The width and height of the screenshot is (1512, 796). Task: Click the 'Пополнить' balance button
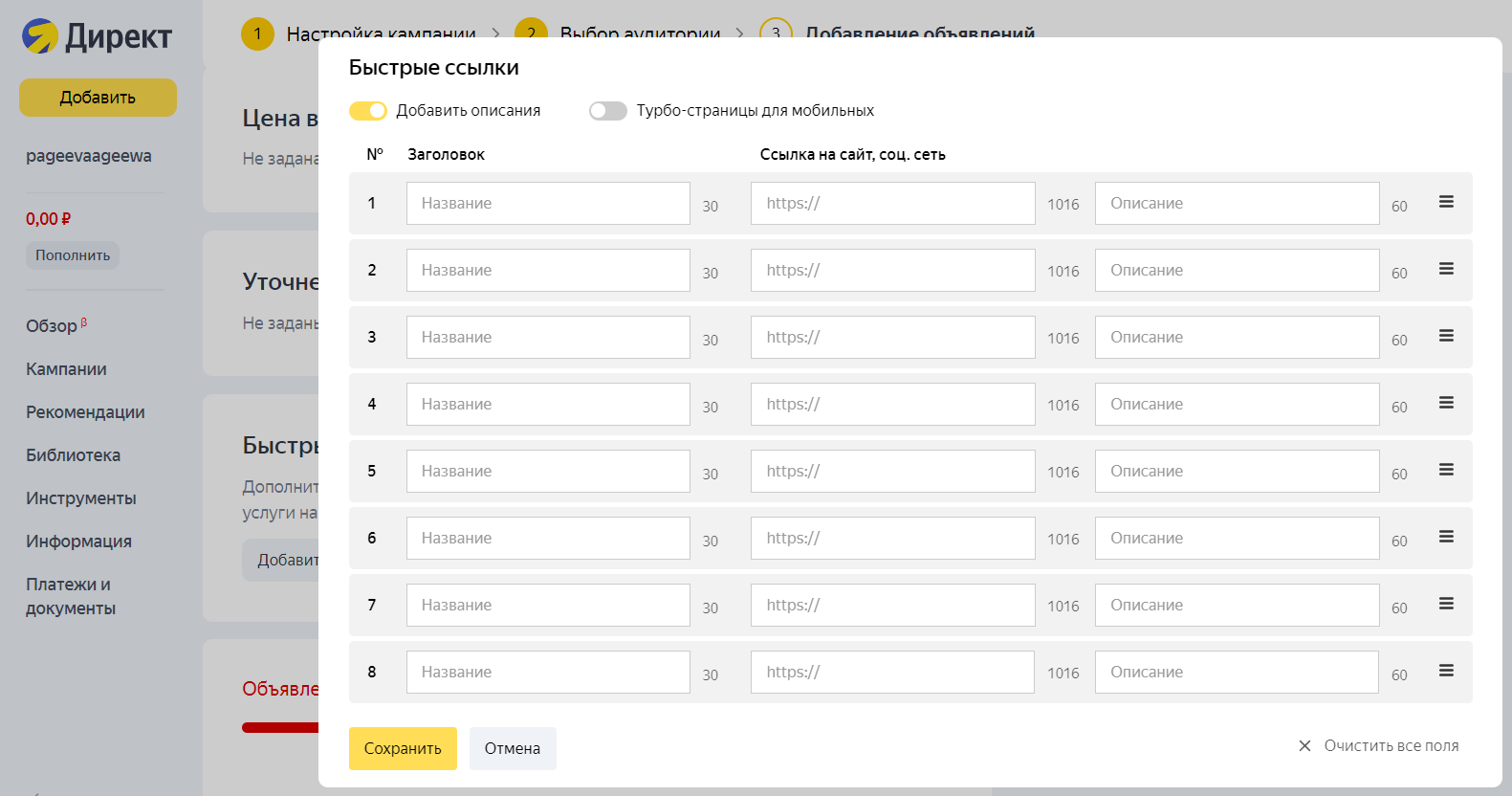pyautogui.click(x=73, y=255)
